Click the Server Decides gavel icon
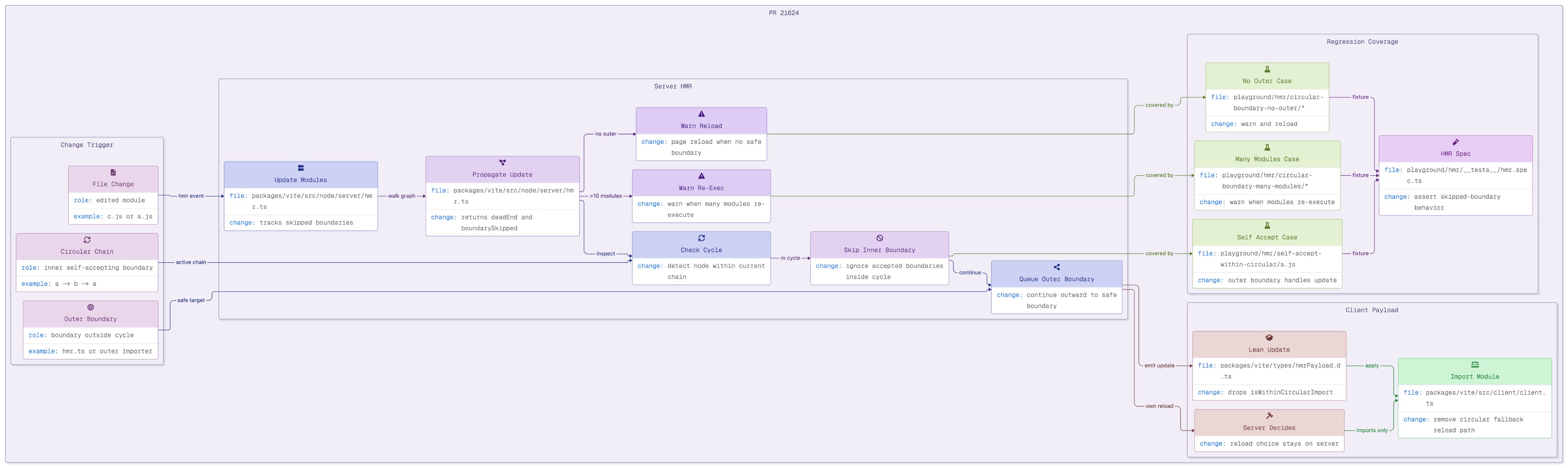Viewport: 1568px width, 468px height. click(x=1269, y=416)
